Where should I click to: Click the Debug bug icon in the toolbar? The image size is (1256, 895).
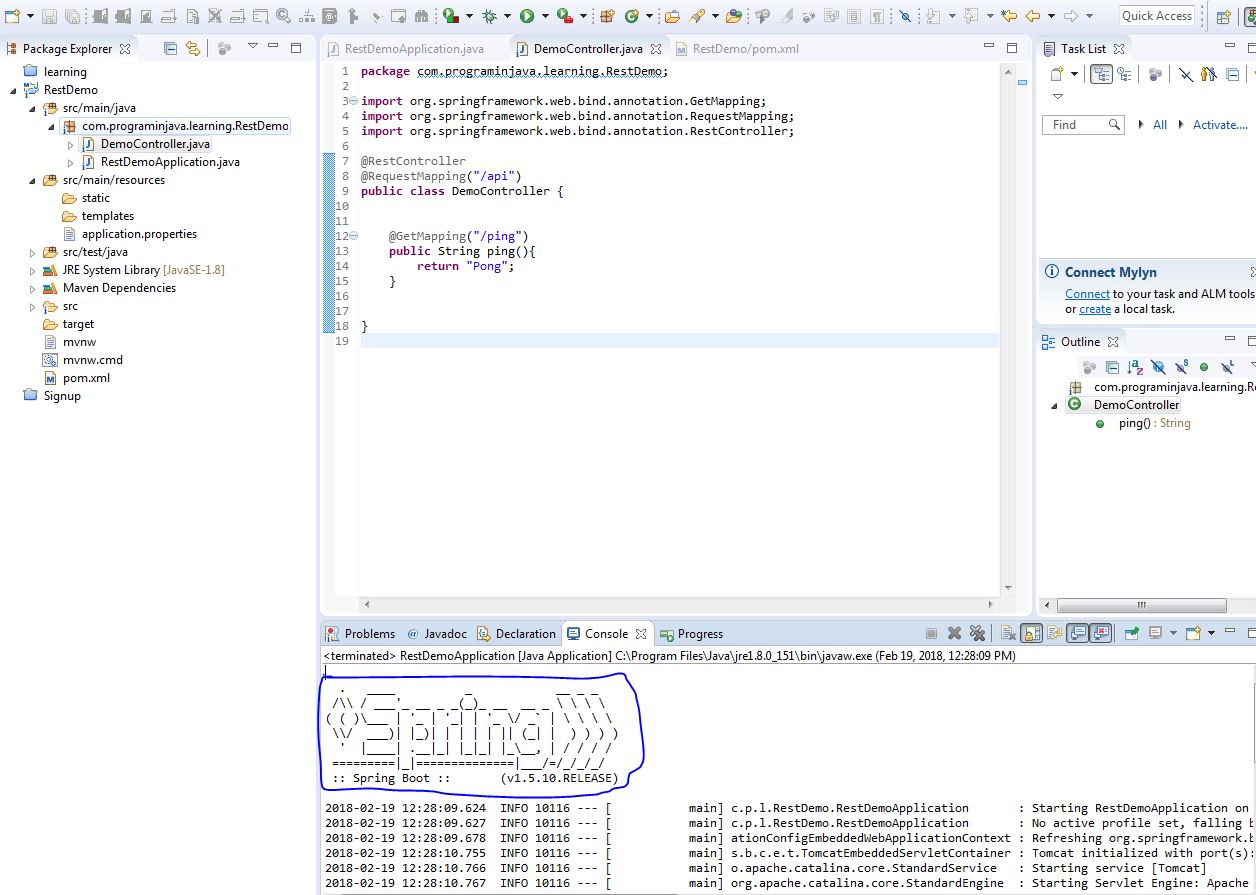point(489,16)
